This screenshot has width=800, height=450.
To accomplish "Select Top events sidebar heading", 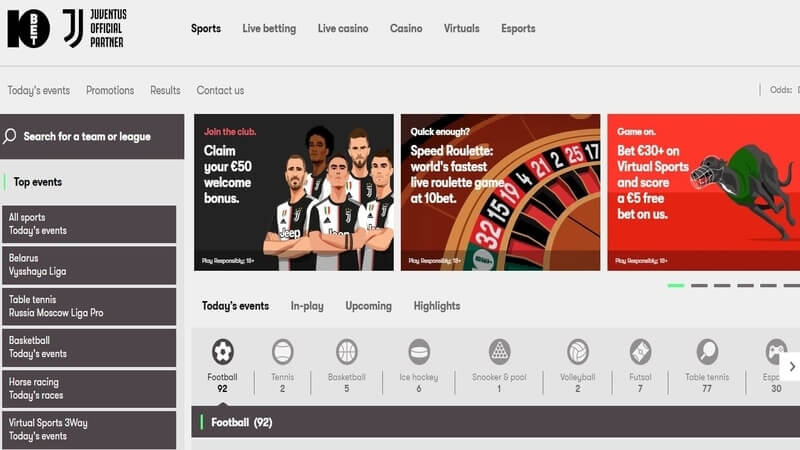I will (x=38, y=182).
